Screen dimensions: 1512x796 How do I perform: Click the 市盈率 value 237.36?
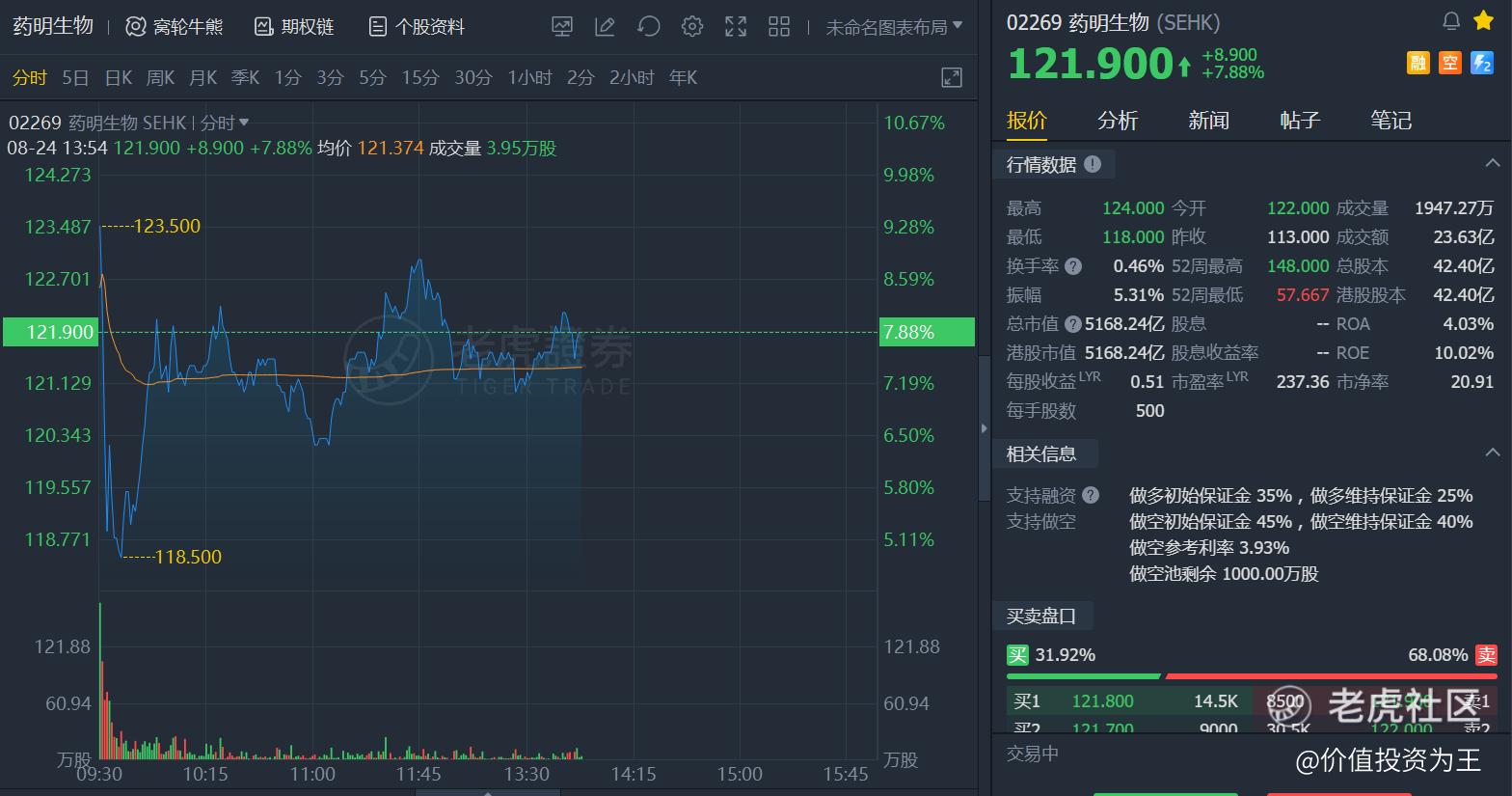pyautogui.click(x=1303, y=382)
